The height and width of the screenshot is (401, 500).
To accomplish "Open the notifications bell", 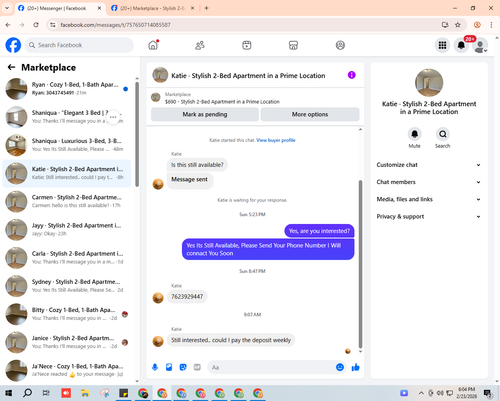I will [x=461, y=45].
